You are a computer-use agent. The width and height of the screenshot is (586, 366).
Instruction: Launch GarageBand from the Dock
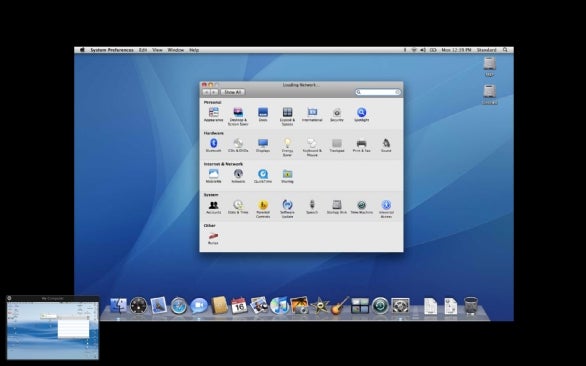[340, 305]
